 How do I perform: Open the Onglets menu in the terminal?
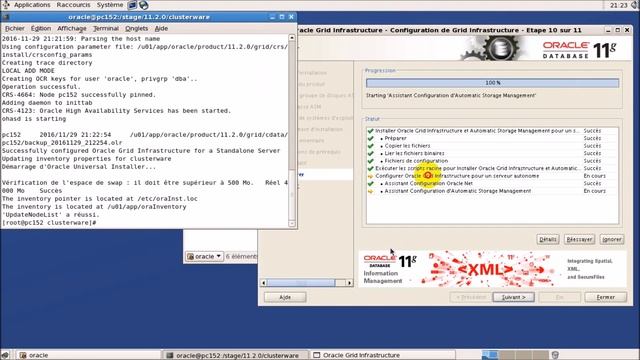coord(136,29)
